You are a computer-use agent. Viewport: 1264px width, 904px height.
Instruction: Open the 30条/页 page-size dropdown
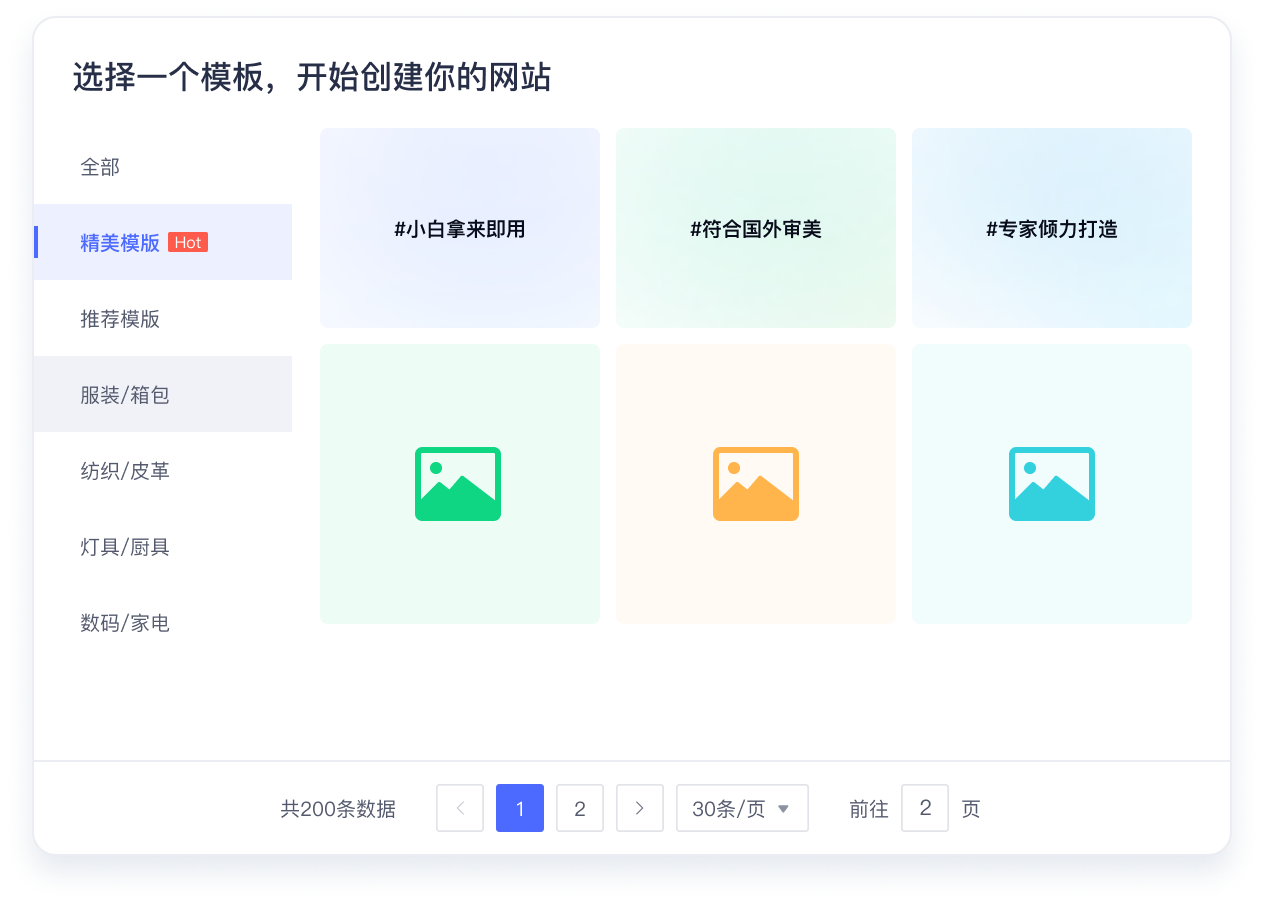742,808
